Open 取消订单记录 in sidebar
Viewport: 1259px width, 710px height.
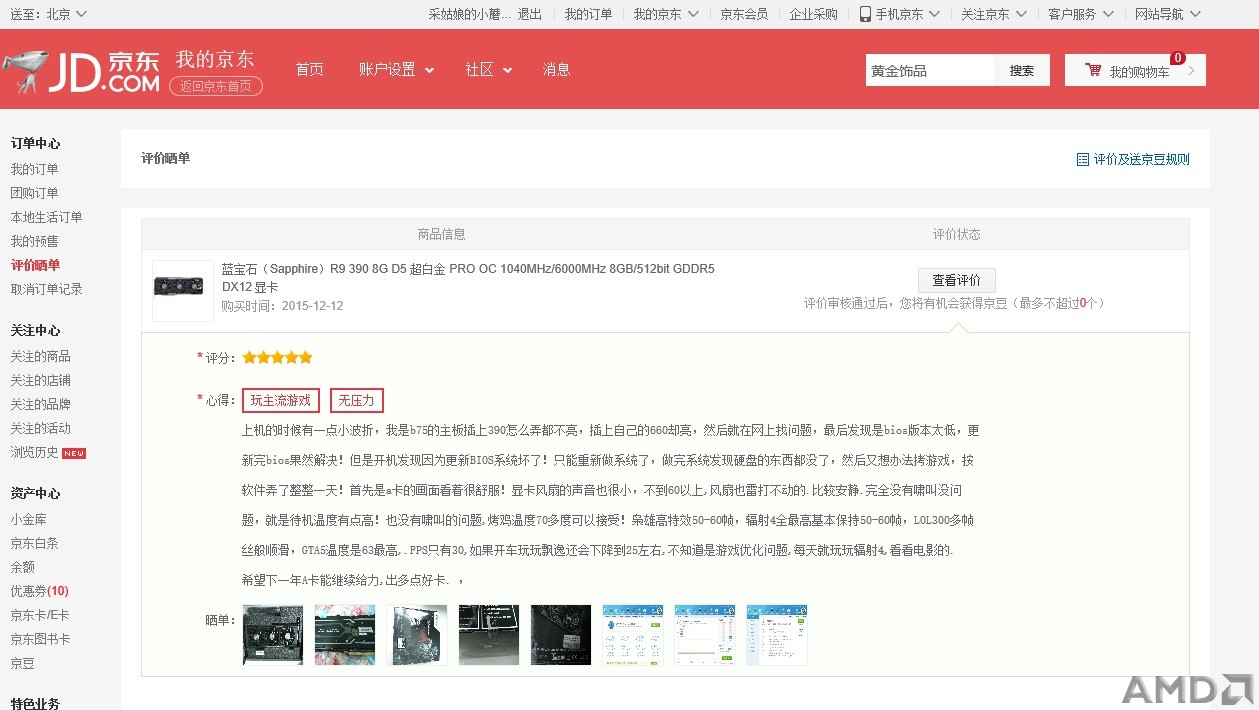tap(47, 289)
